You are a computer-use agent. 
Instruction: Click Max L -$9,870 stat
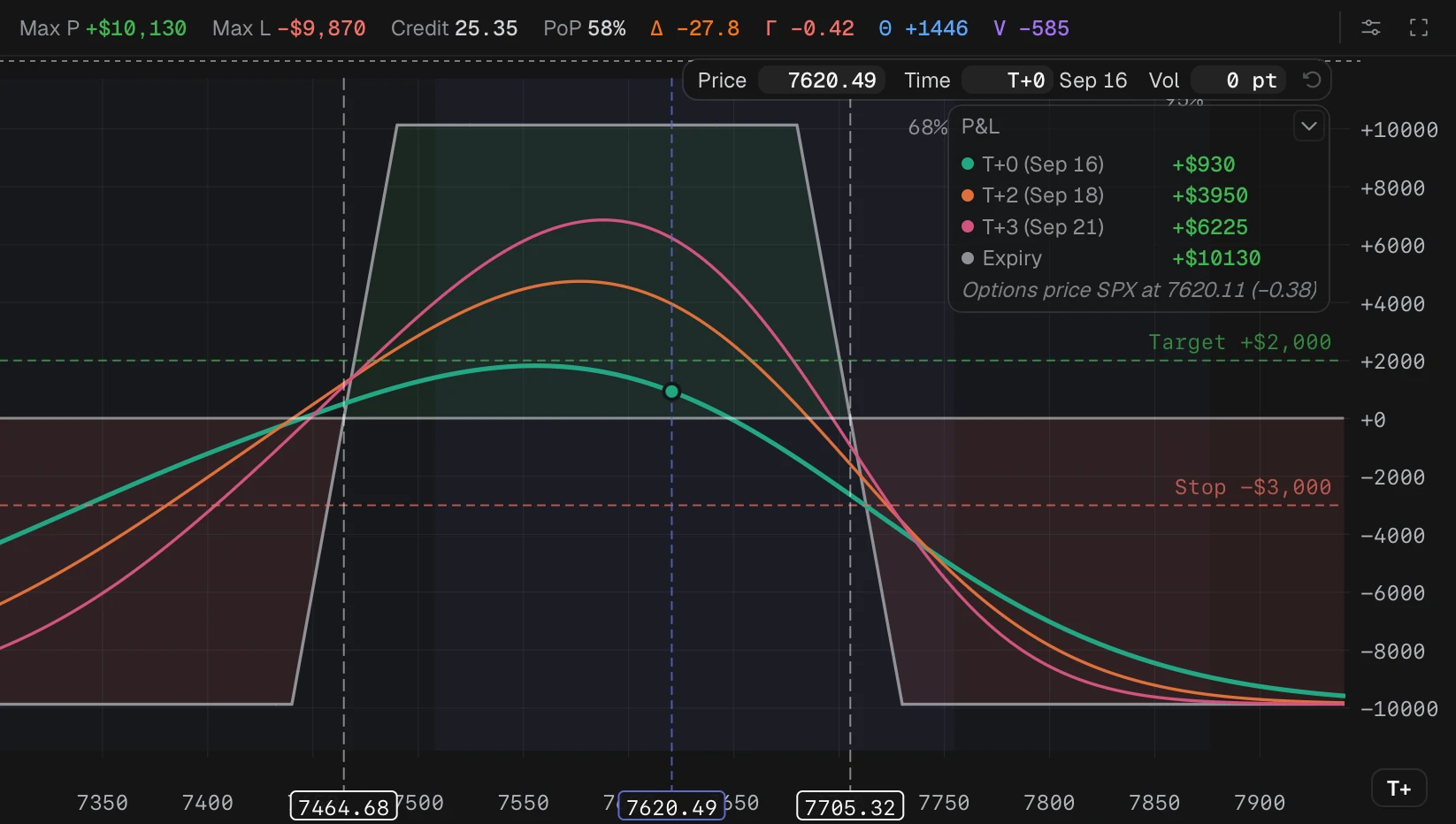(x=288, y=28)
